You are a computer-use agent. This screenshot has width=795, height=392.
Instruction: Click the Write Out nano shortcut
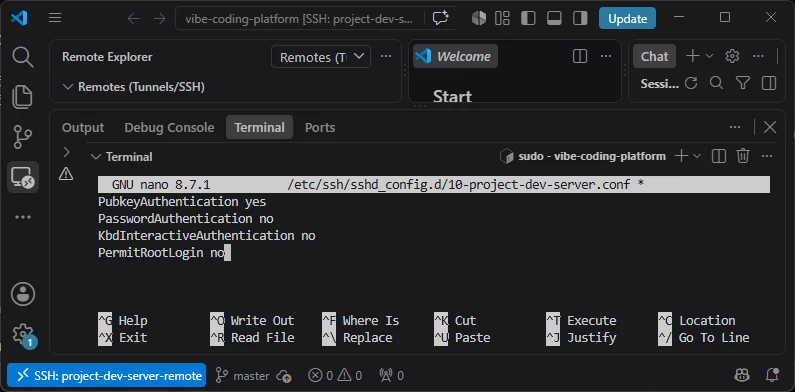[252, 321]
